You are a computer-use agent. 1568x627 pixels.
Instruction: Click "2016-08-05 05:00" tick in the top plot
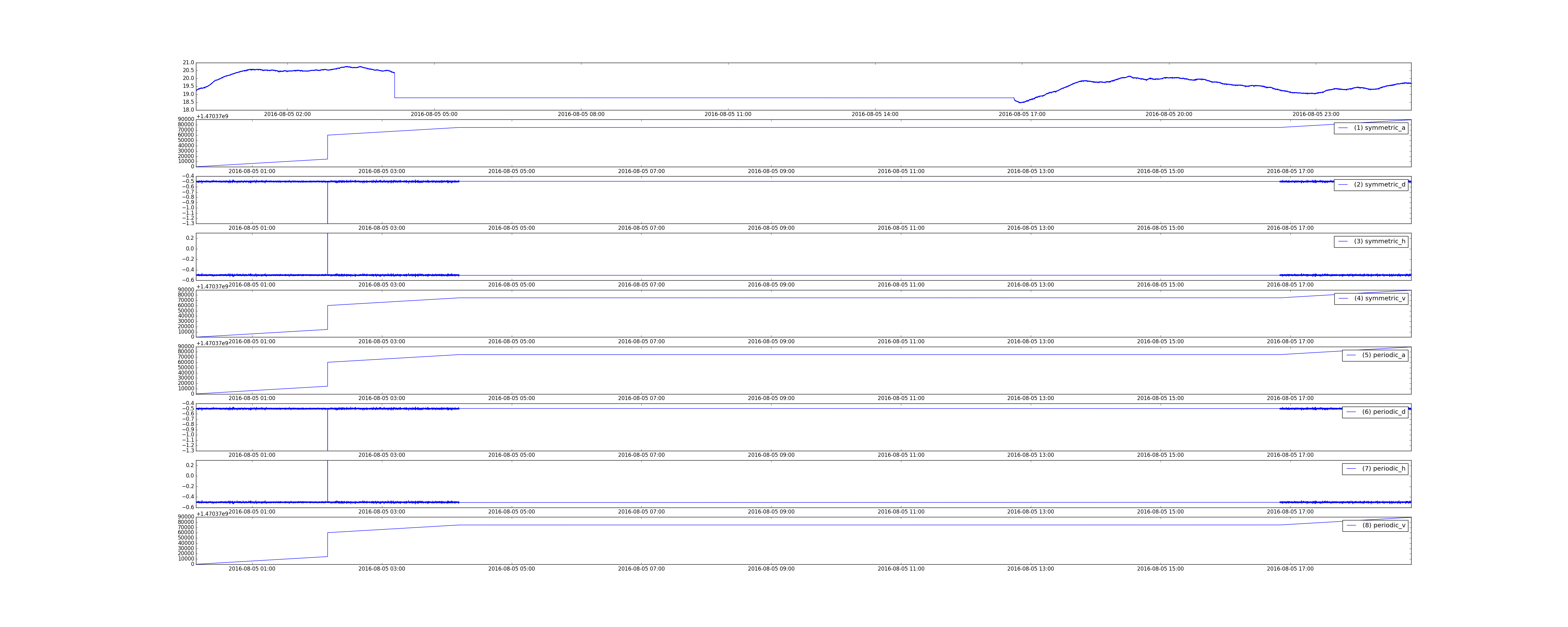tap(434, 114)
